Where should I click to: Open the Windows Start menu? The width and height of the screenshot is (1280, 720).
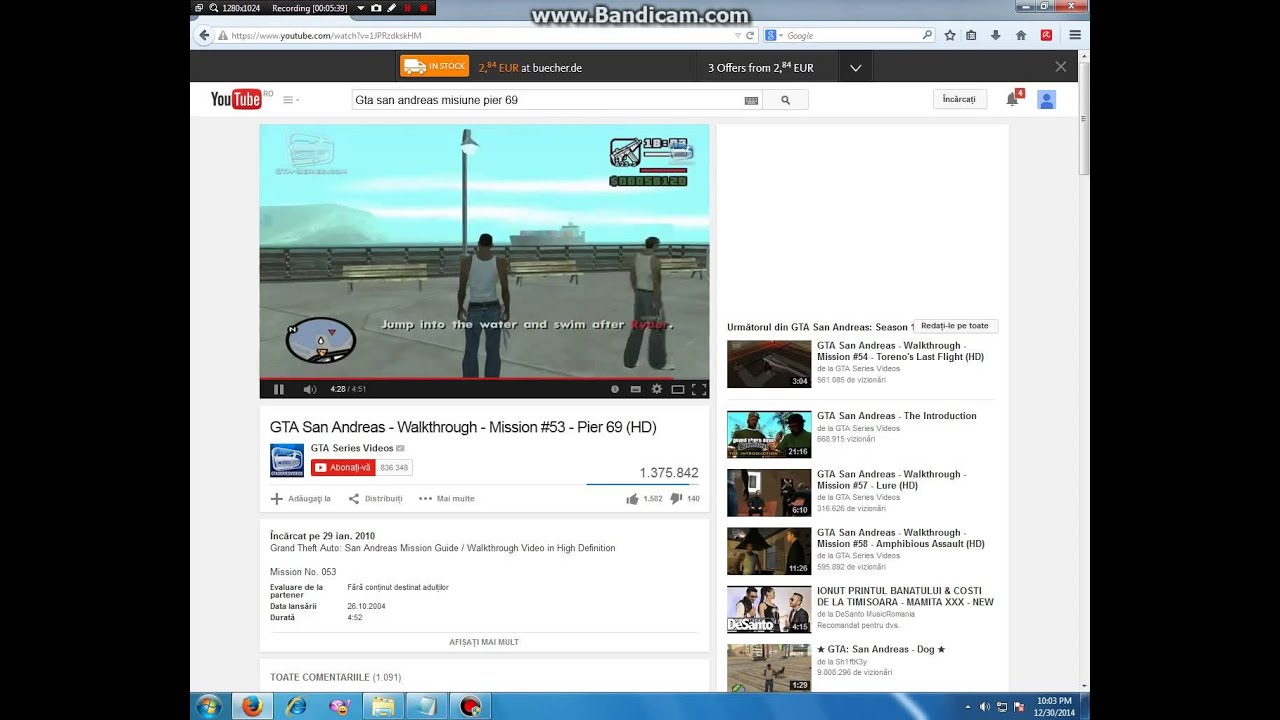click(x=209, y=706)
